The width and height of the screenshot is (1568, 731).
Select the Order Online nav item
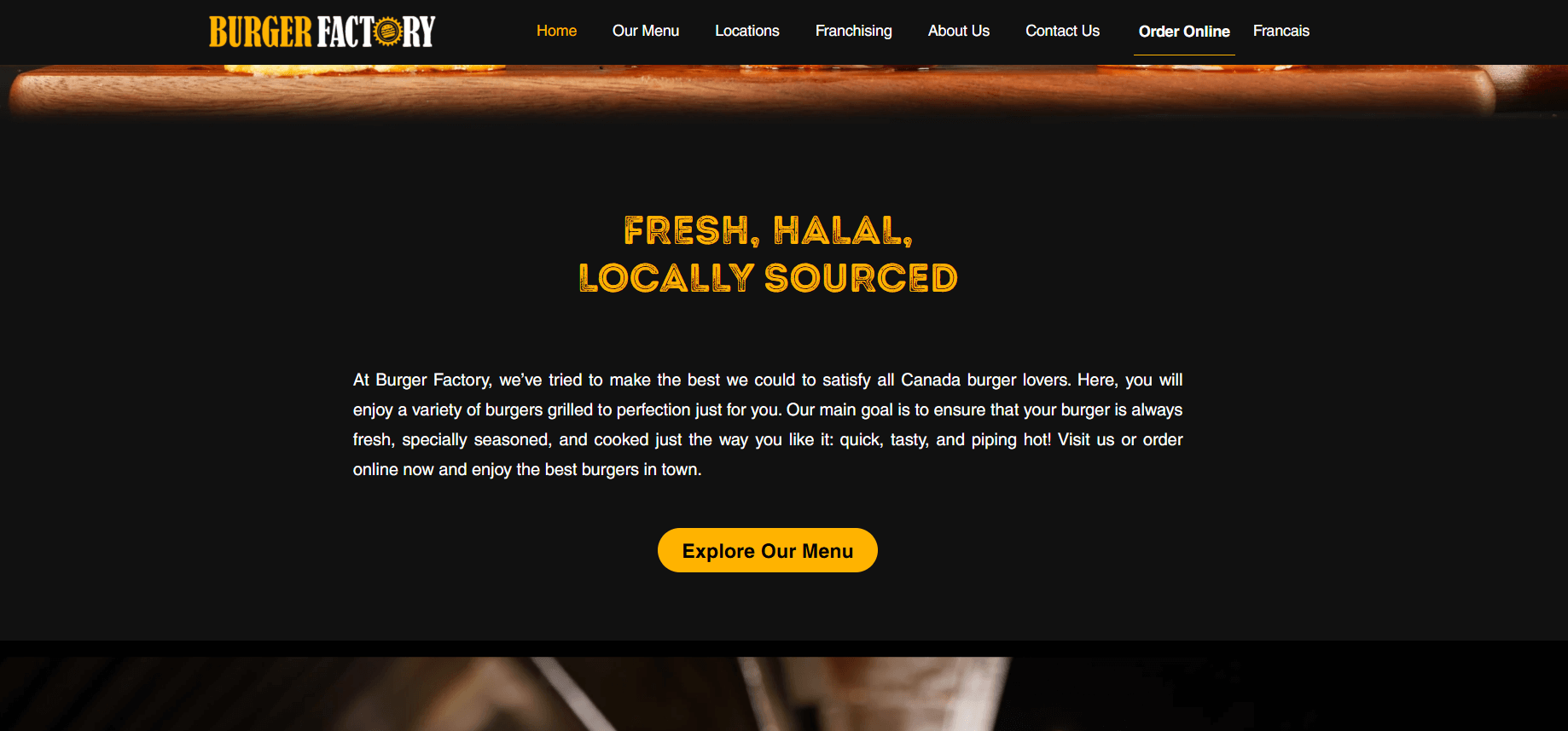coord(1184,32)
